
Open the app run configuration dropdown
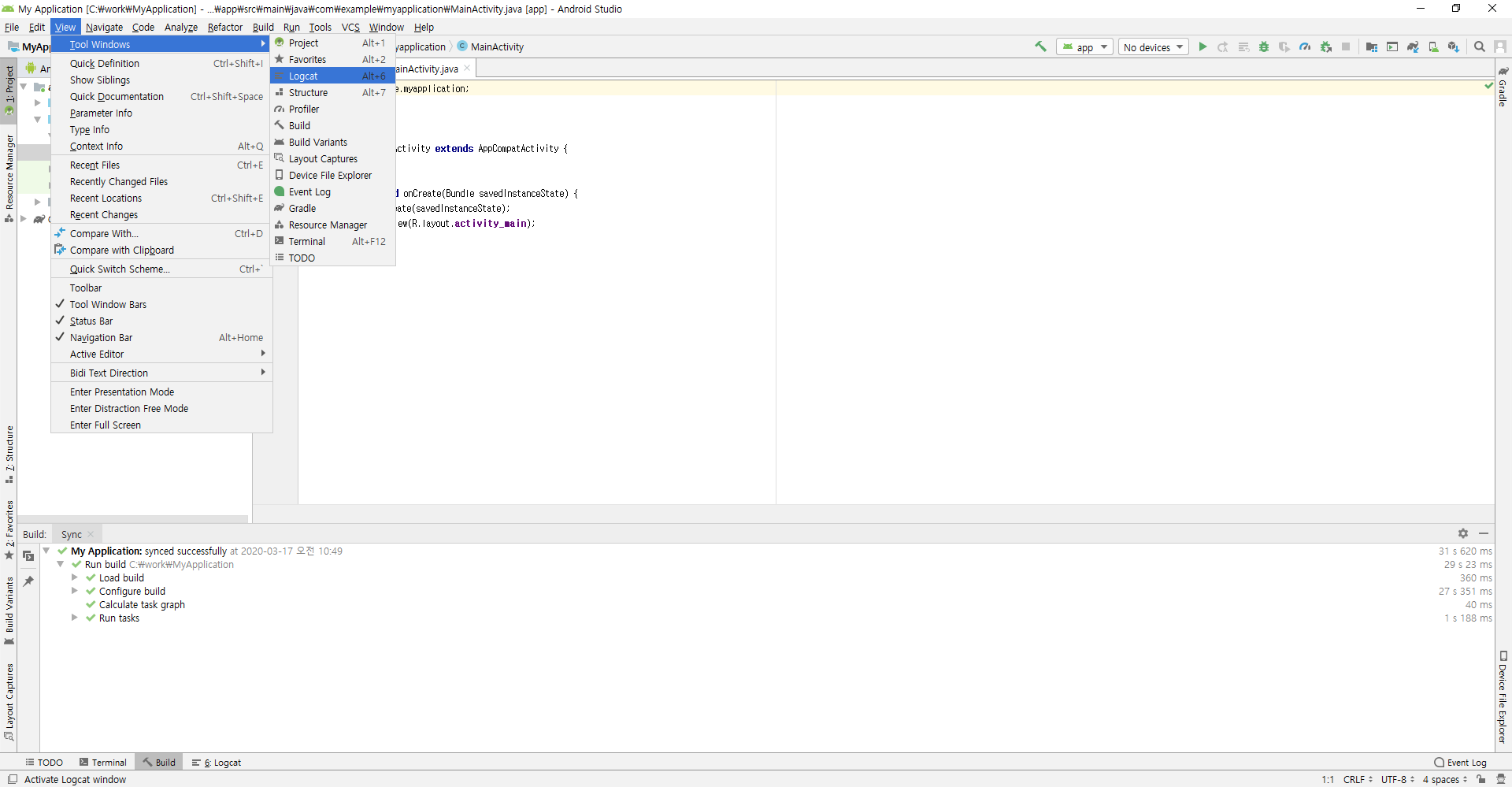1084,47
